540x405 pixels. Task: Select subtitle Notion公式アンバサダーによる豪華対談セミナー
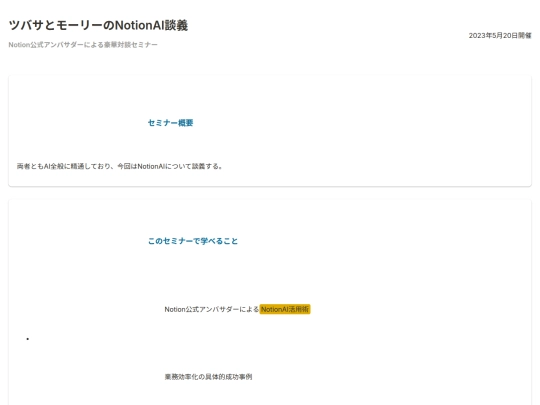click(x=83, y=45)
